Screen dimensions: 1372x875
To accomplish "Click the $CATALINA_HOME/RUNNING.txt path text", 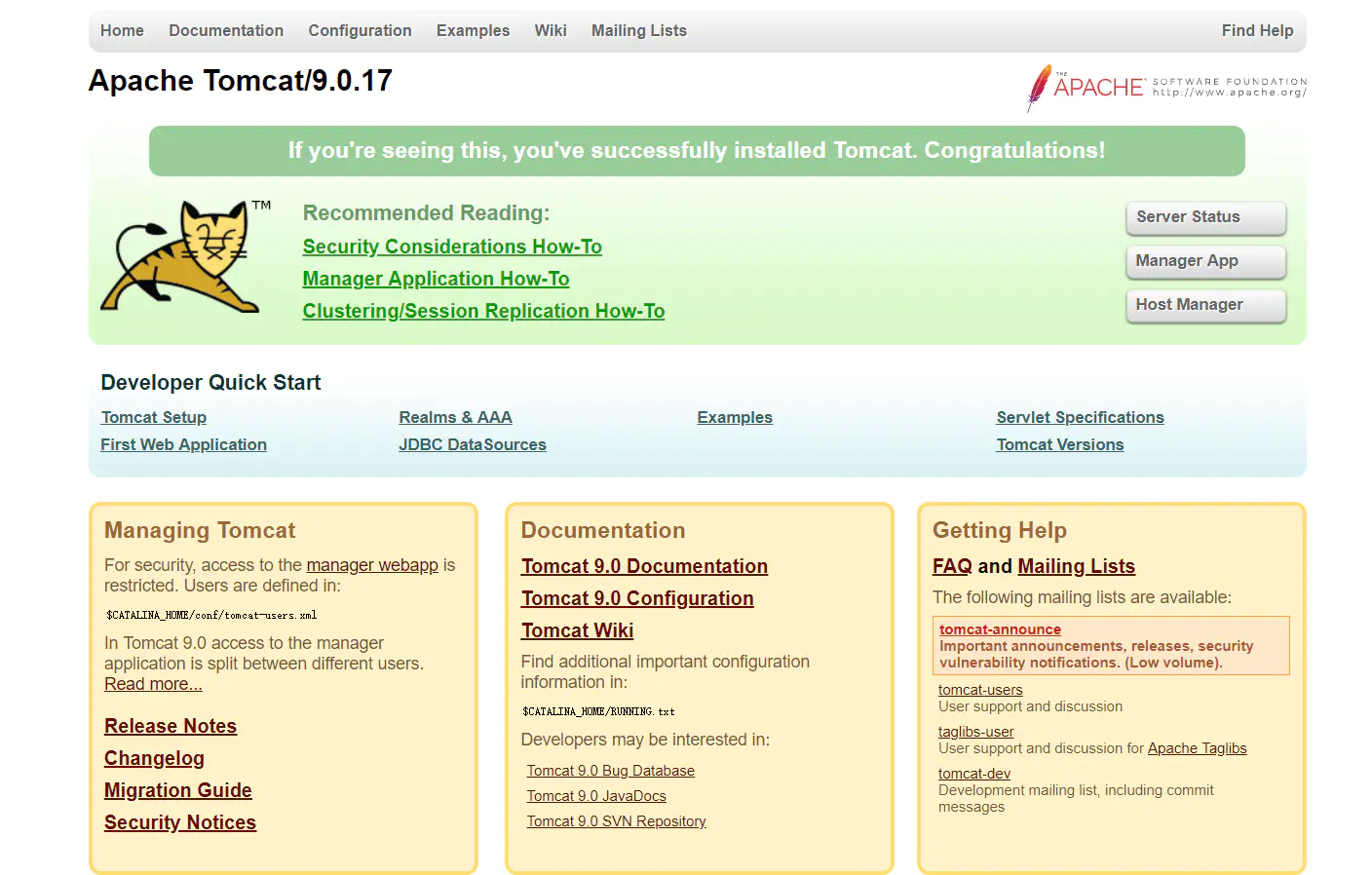I will pyautogui.click(x=598, y=711).
